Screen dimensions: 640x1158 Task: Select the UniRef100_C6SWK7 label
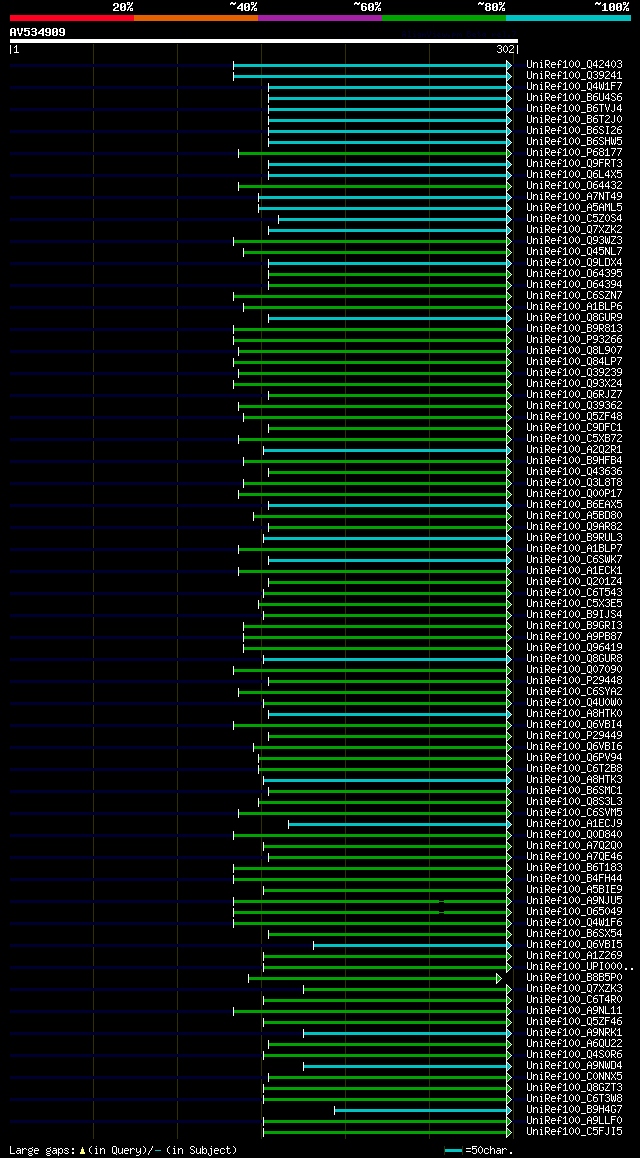point(574,561)
